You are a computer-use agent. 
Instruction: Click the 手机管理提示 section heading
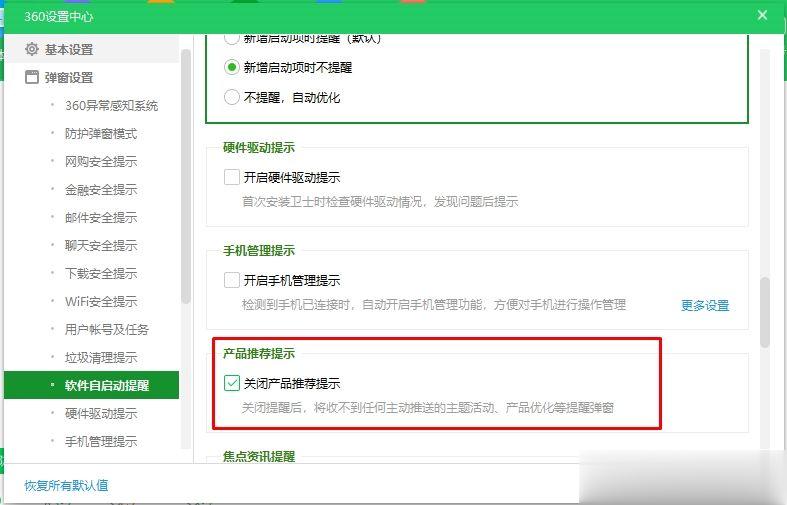(x=258, y=250)
